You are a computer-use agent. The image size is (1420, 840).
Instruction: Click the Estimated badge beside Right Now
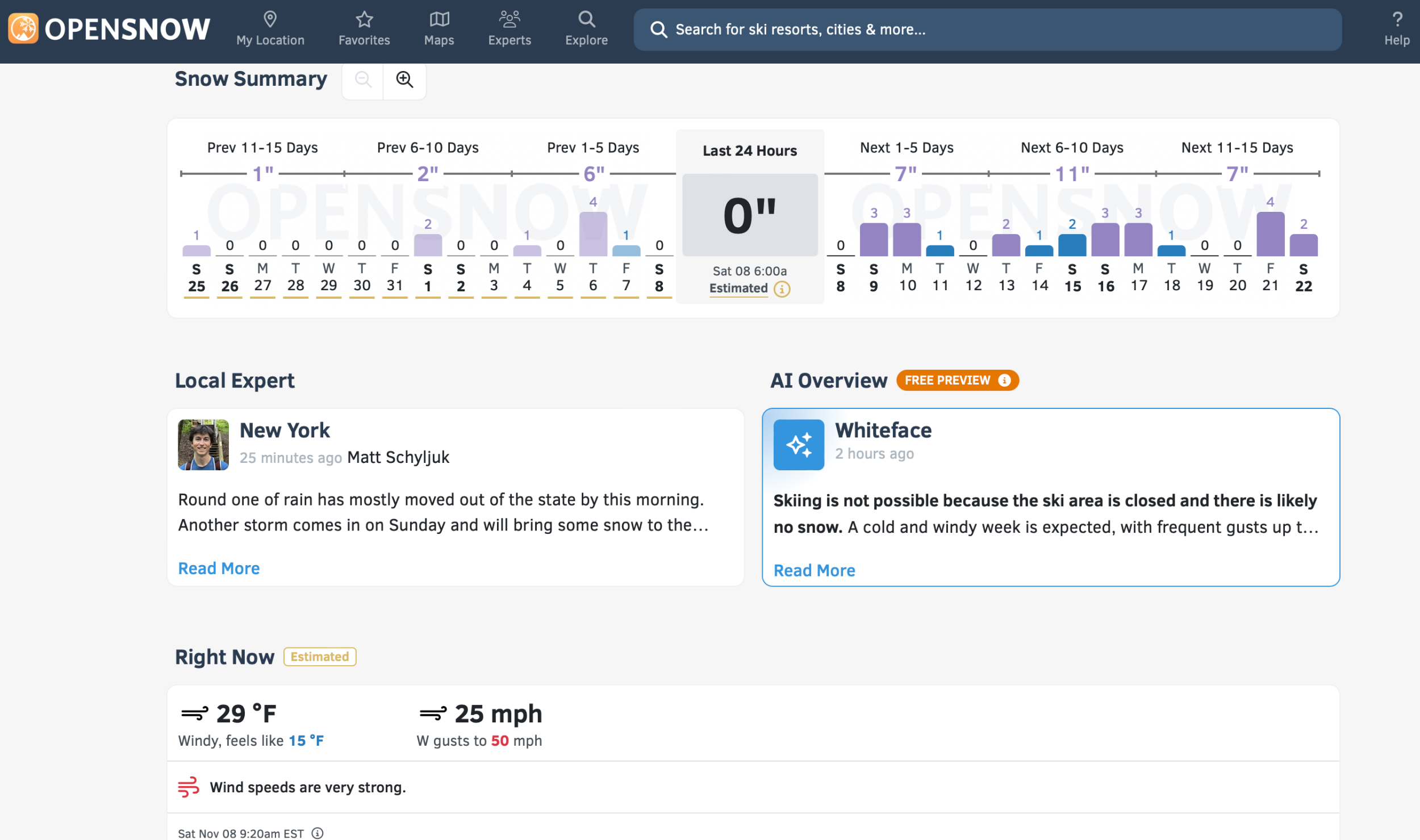click(320, 657)
